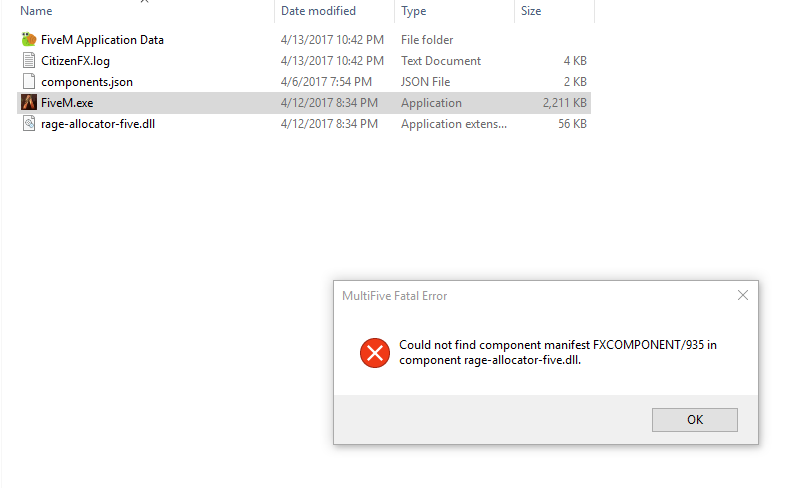The height and width of the screenshot is (488, 794).
Task: Click the FiveM Application Data folder icon
Action: (x=28, y=40)
